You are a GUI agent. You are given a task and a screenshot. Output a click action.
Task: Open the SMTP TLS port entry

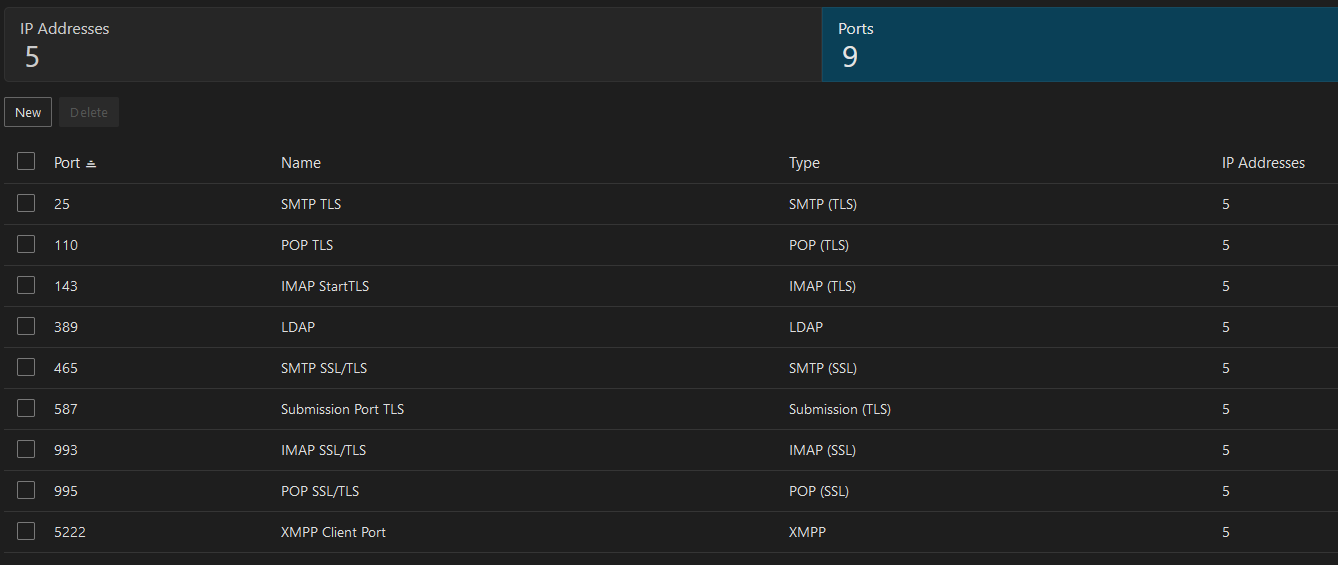(311, 204)
